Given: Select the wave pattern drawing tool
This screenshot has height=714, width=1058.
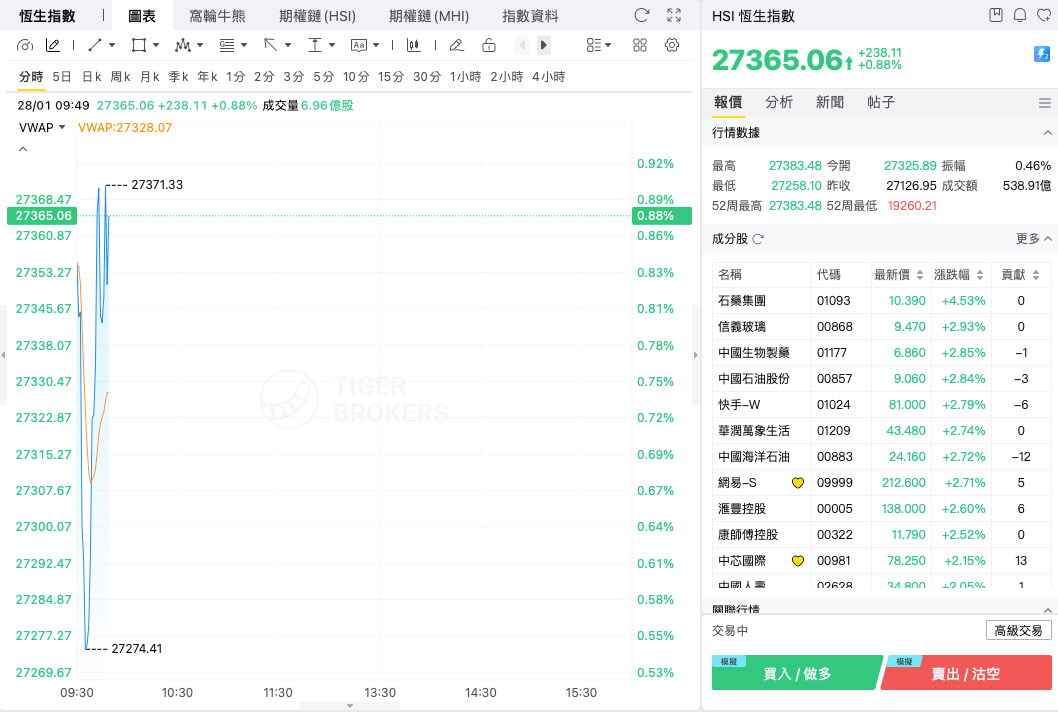Looking at the screenshot, I should pyautogui.click(x=182, y=45).
